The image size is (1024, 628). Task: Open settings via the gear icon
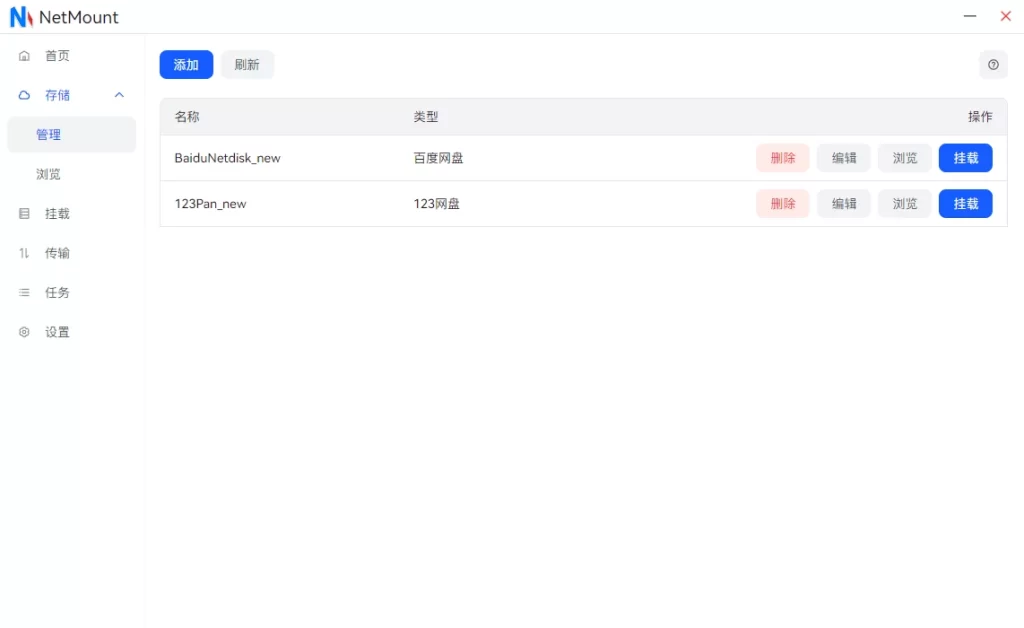24,332
